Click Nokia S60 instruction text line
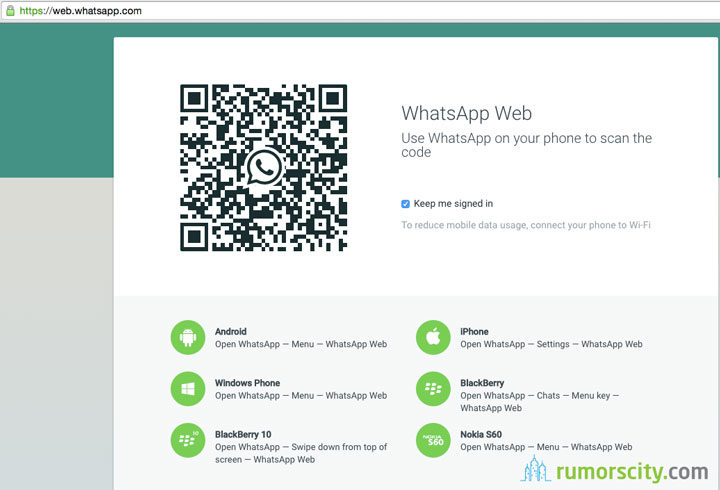720x490 pixels. [546, 447]
